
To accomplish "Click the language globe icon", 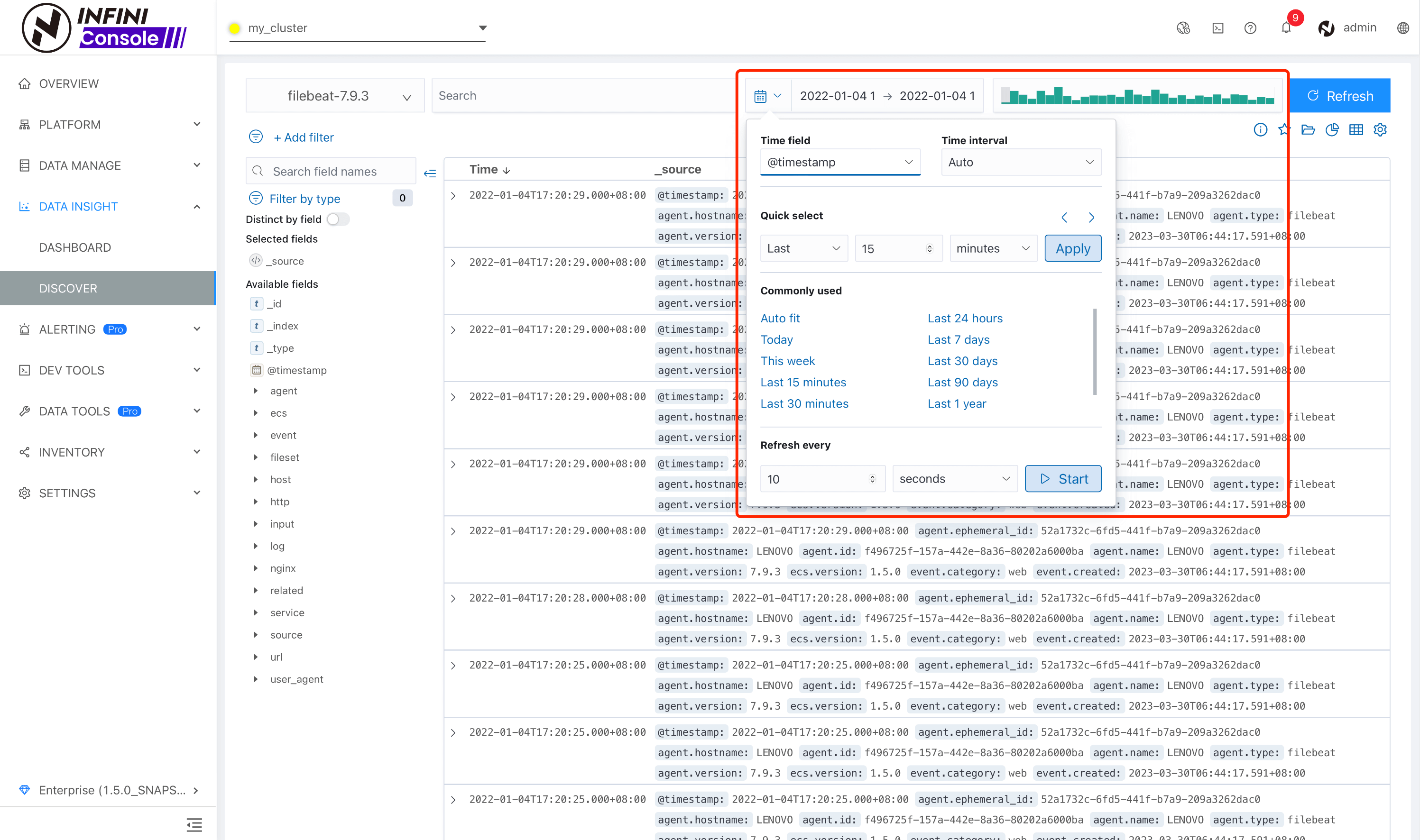I will pos(1402,28).
